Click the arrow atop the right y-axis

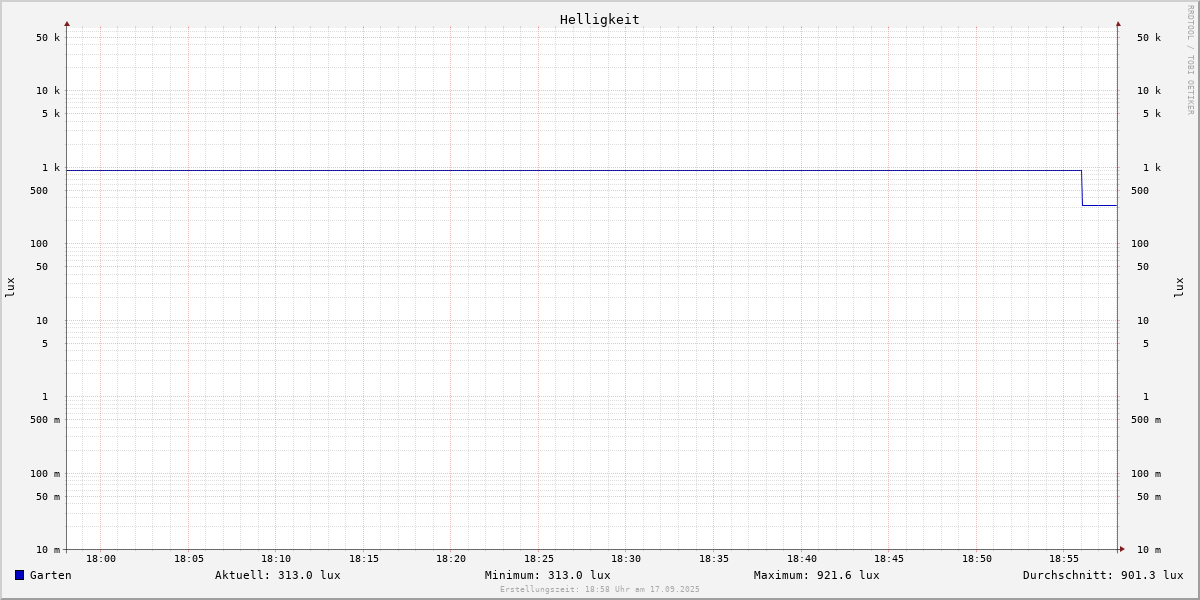pos(1118,23)
